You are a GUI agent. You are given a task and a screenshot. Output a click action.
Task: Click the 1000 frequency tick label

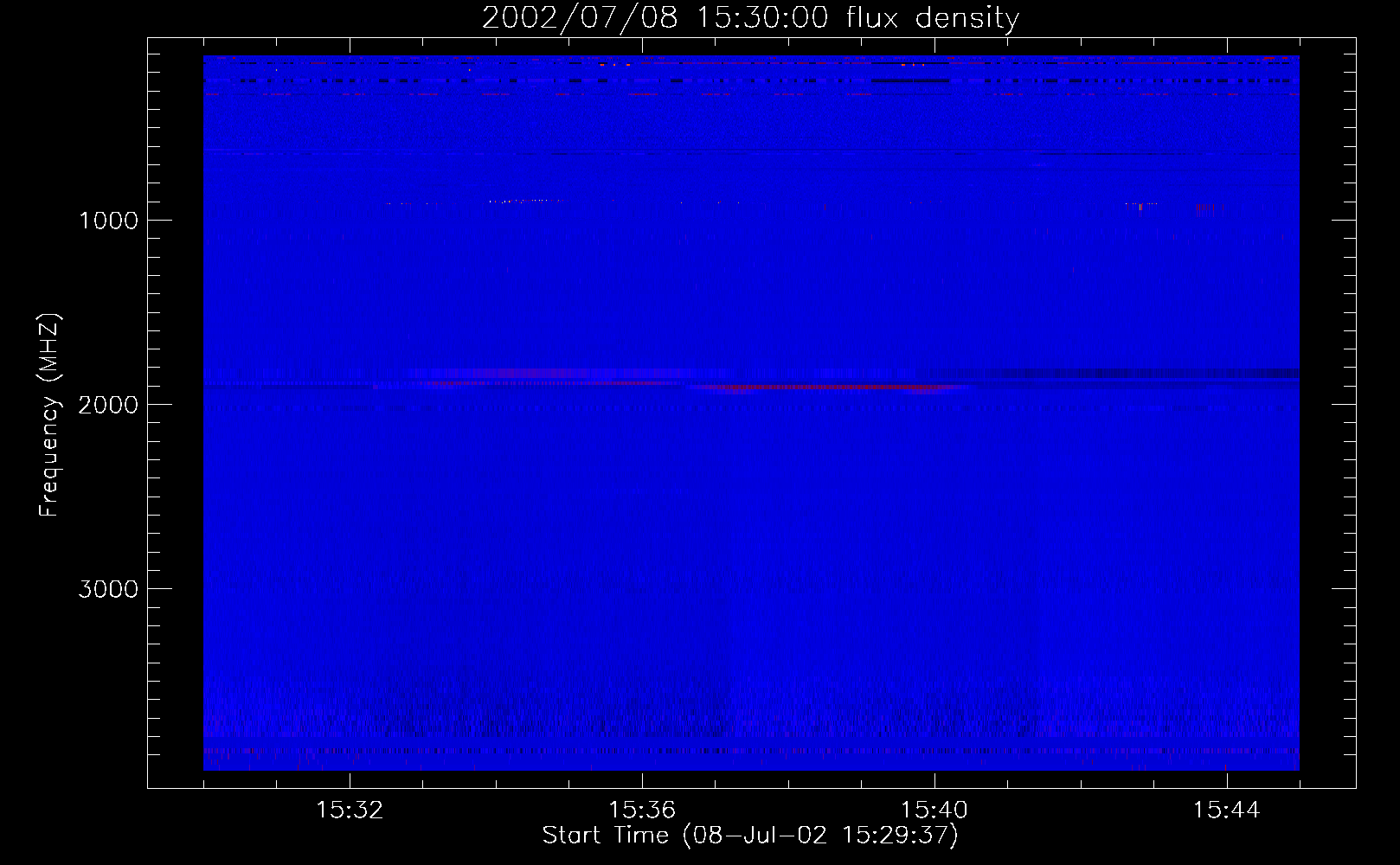click(108, 221)
